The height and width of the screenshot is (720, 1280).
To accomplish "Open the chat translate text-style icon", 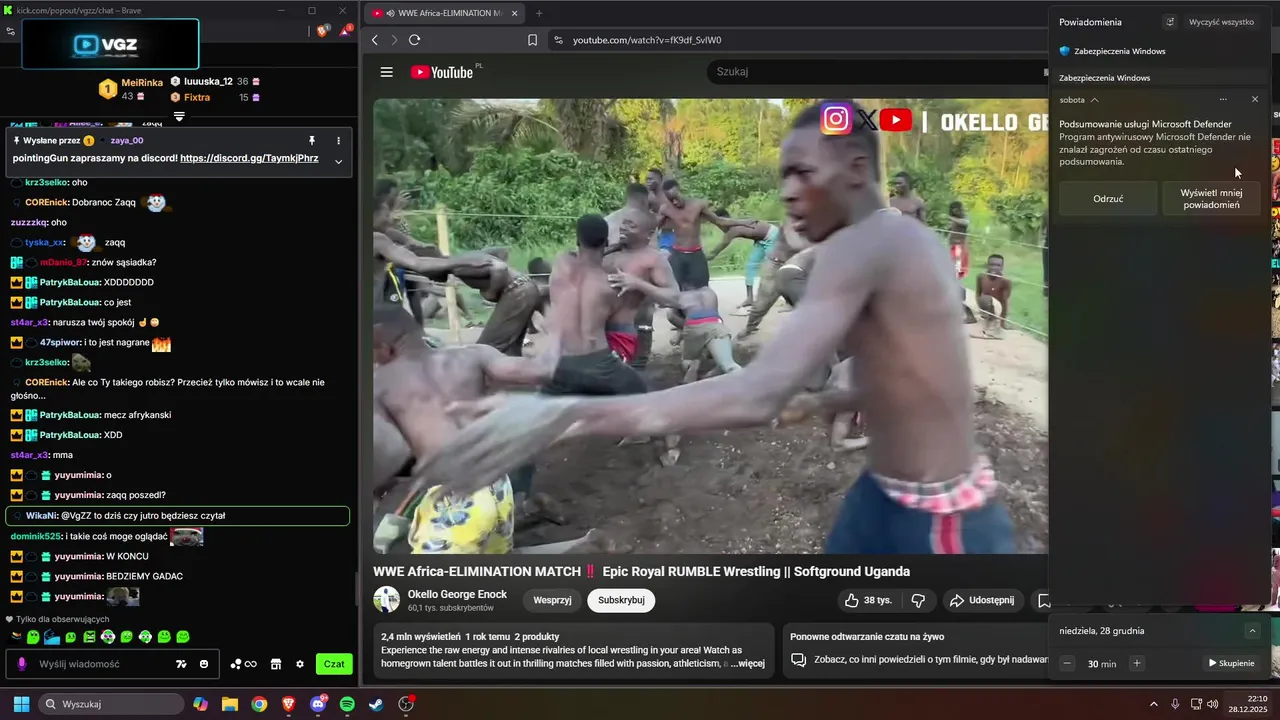I will pyautogui.click(x=181, y=664).
